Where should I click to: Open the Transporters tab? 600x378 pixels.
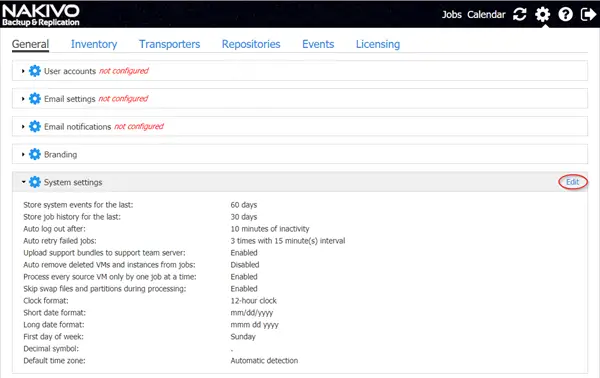pos(170,44)
